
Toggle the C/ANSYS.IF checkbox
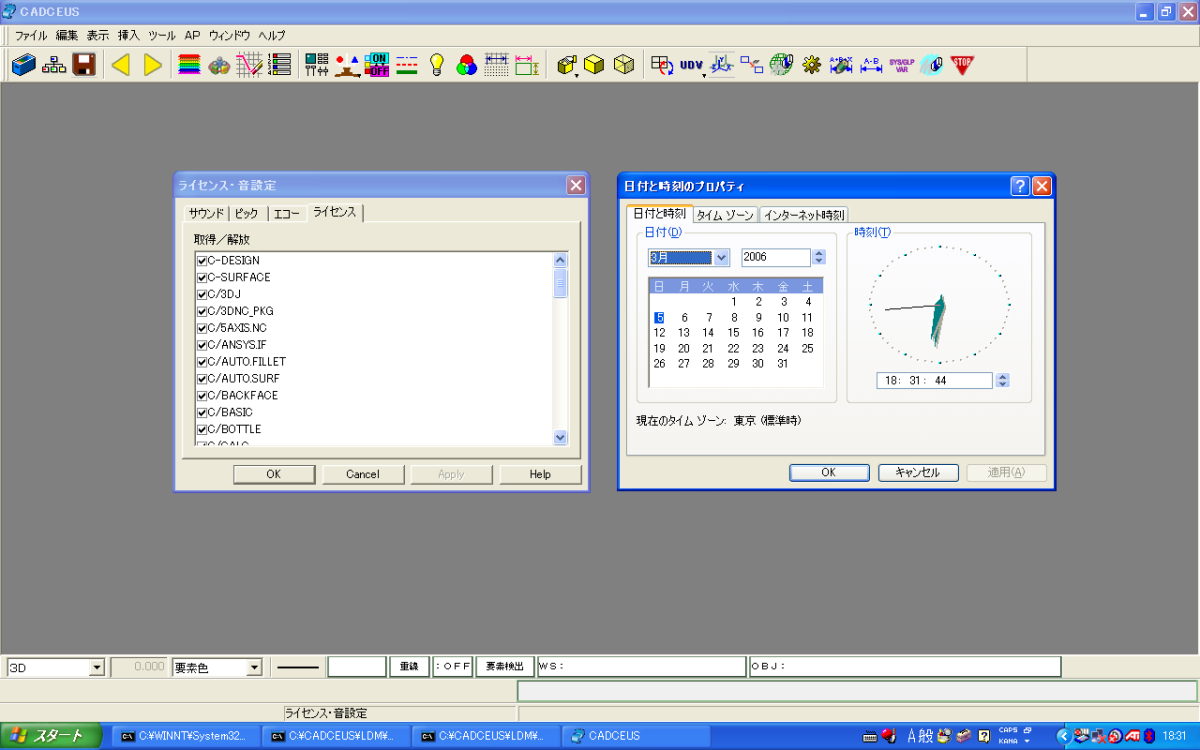(x=202, y=345)
